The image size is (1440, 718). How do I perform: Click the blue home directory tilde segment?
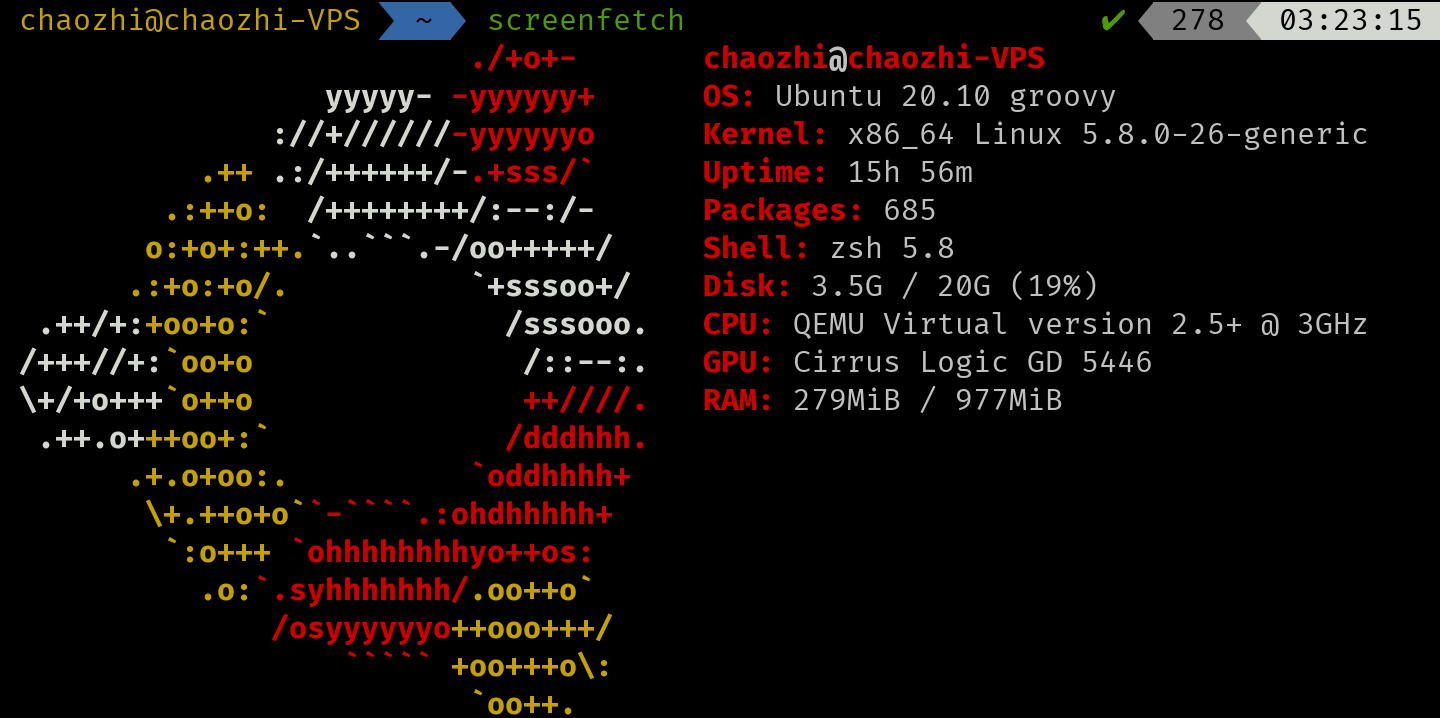(422, 20)
